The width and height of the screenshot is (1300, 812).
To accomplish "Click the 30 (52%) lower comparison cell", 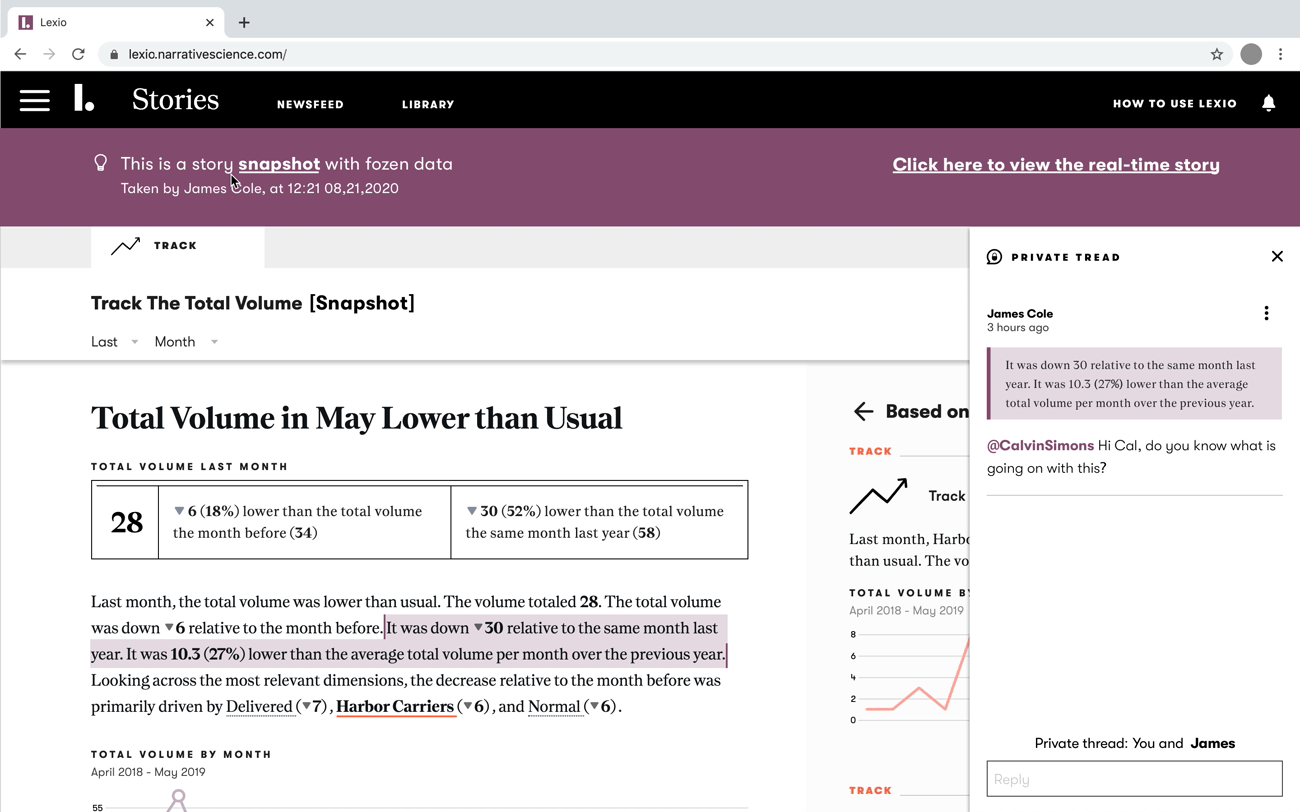I will point(599,522).
